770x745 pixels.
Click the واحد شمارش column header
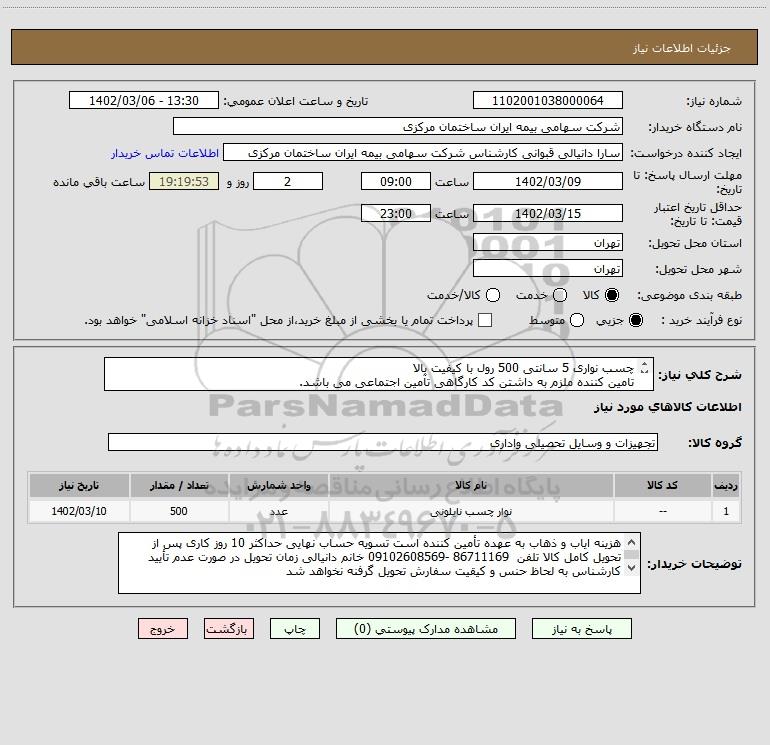coord(278,485)
